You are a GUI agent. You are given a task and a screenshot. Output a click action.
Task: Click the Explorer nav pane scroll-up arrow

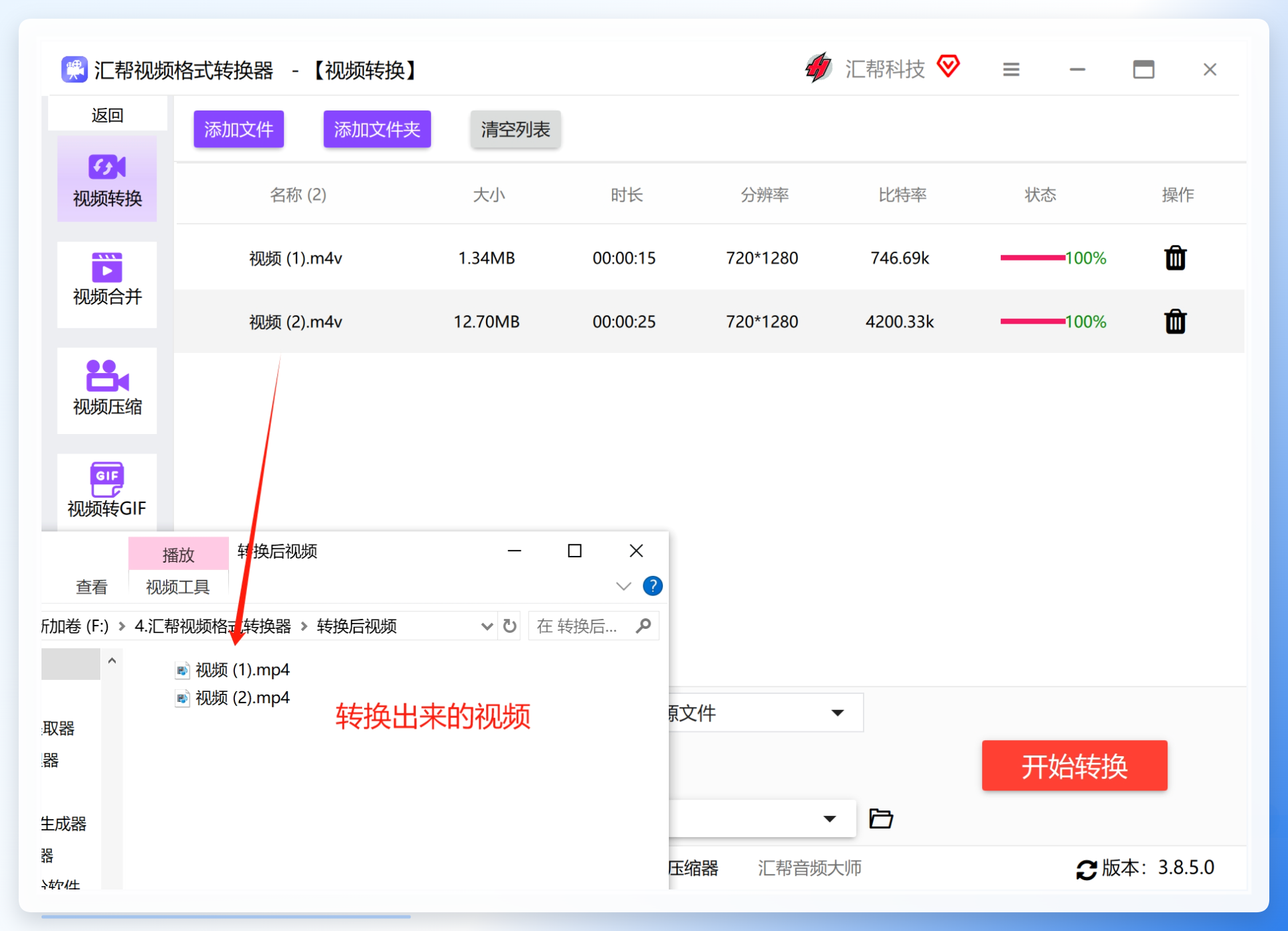tap(112, 661)
